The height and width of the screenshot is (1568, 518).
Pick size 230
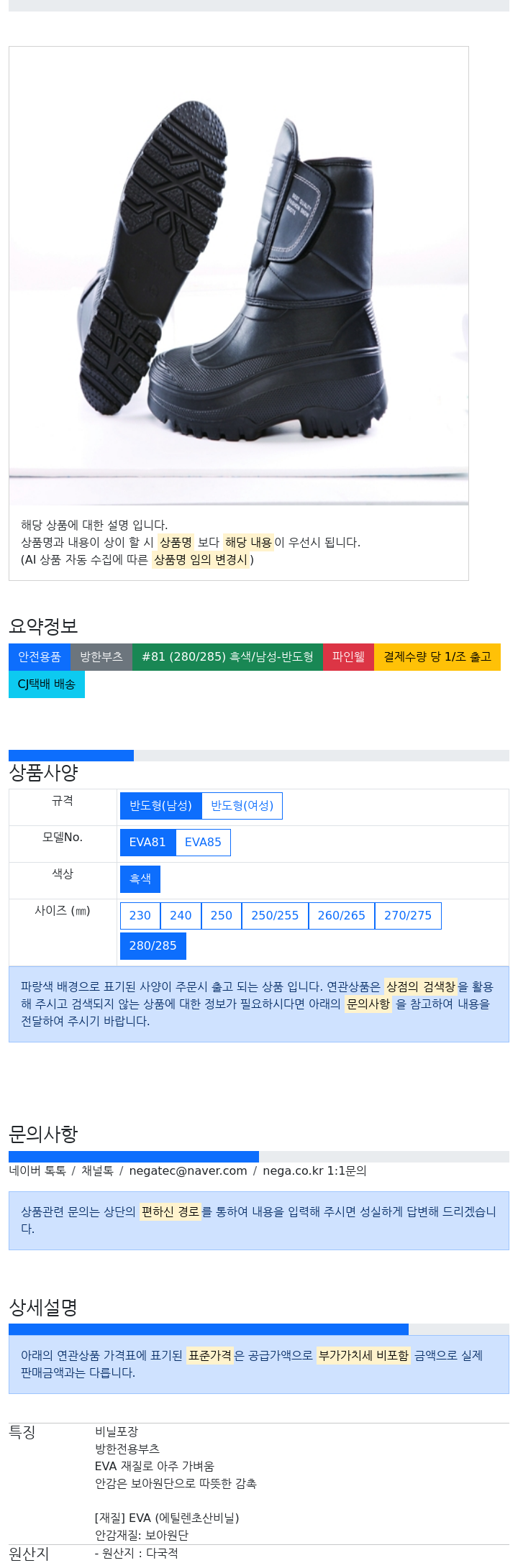[140, 916]
